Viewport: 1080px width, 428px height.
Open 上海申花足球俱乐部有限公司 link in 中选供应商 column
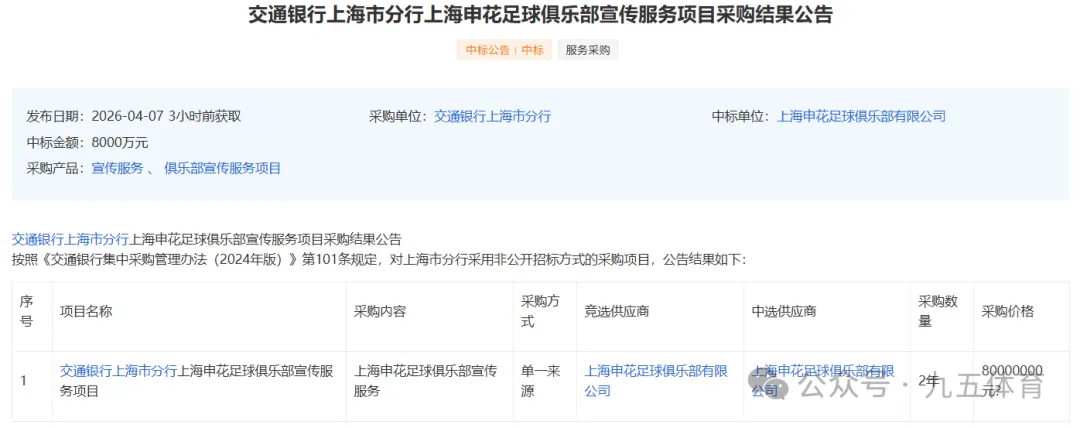[x=822, y=381]
